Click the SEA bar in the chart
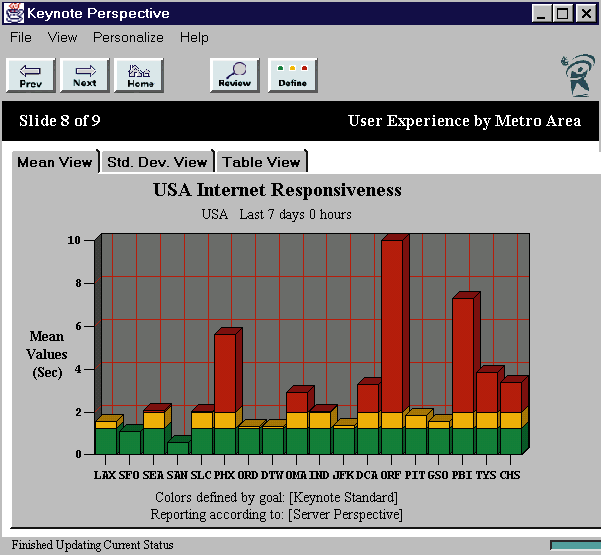601x555 pixels. [x=154, y=433]
